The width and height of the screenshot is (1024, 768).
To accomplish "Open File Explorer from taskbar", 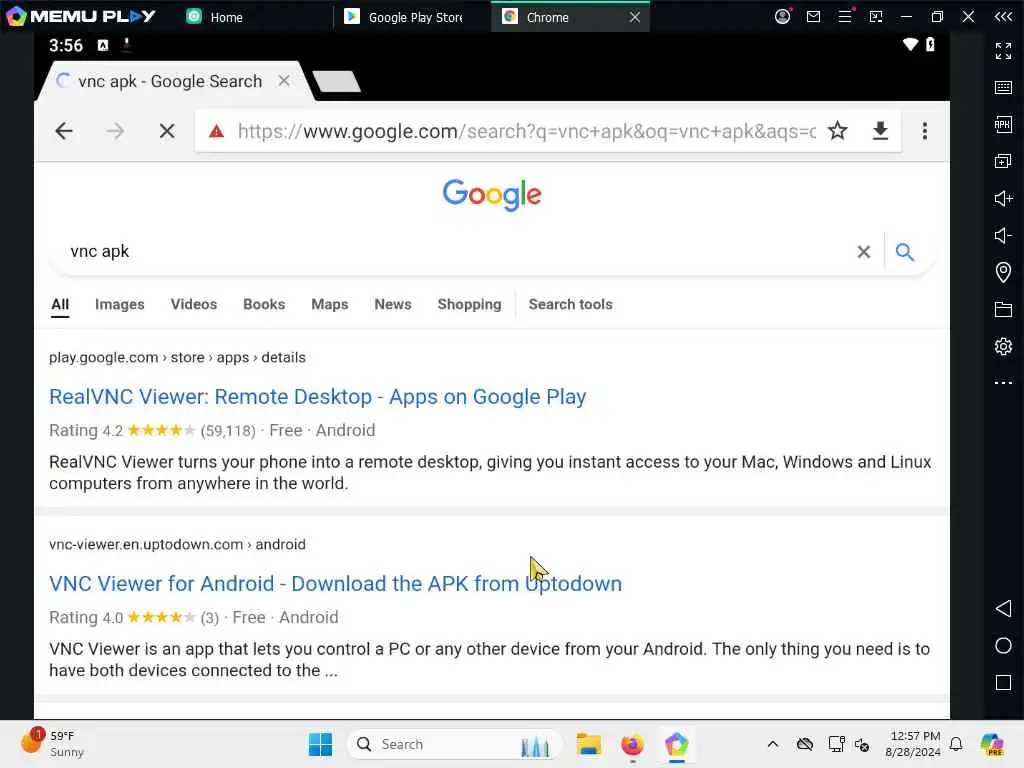I will click(x=588, y=744).
